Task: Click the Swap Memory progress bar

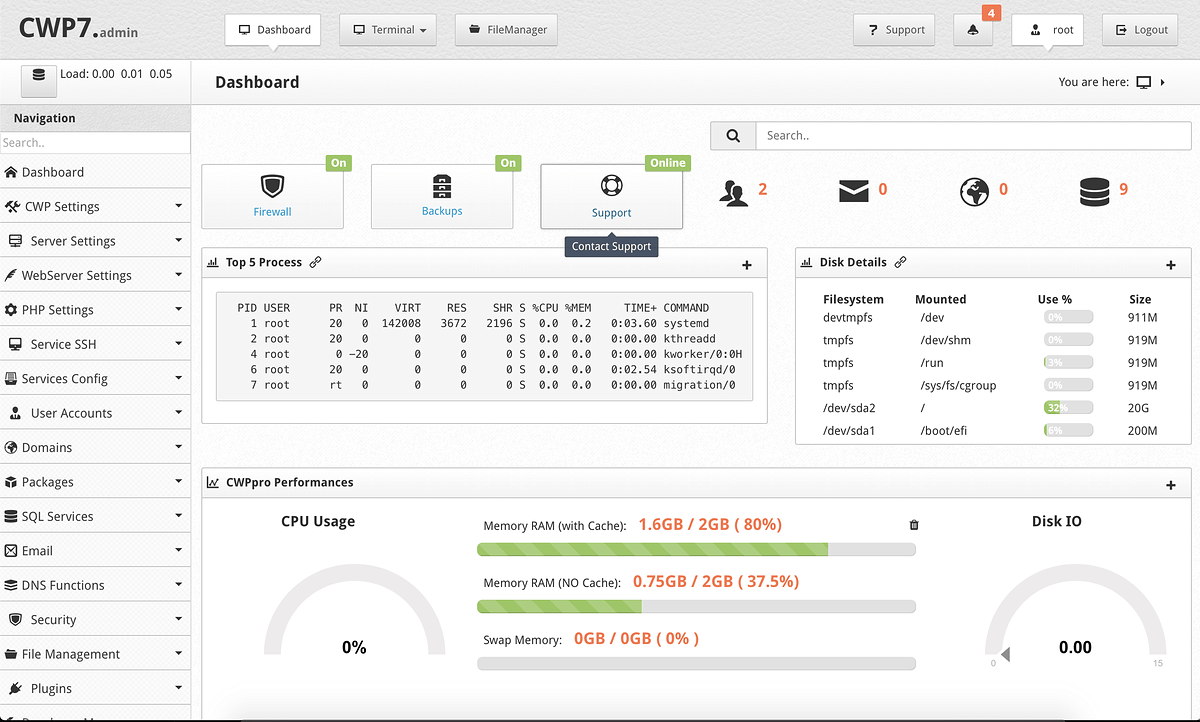Action: 696,663
